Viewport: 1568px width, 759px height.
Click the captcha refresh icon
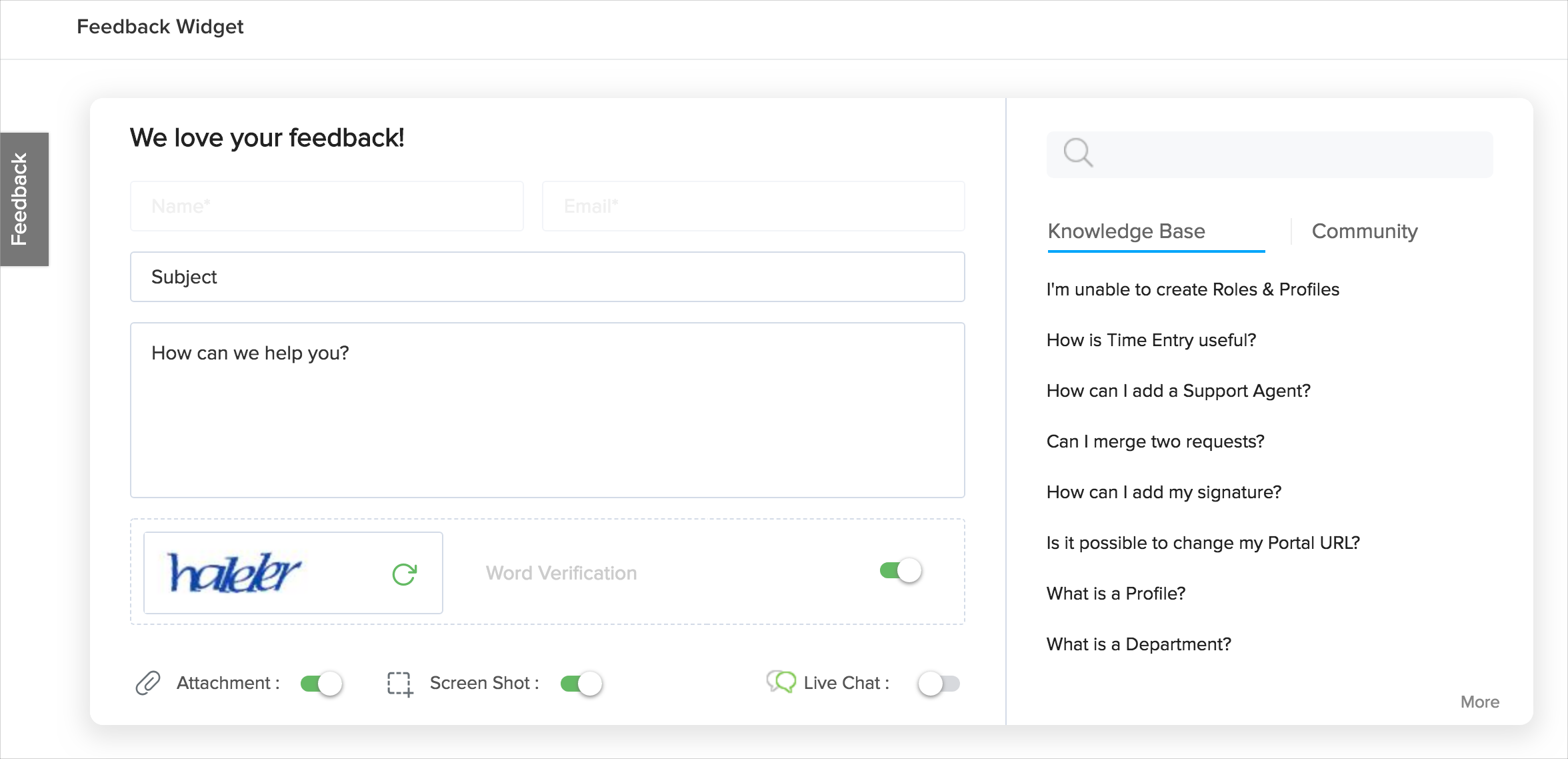[x=404, y=574]
